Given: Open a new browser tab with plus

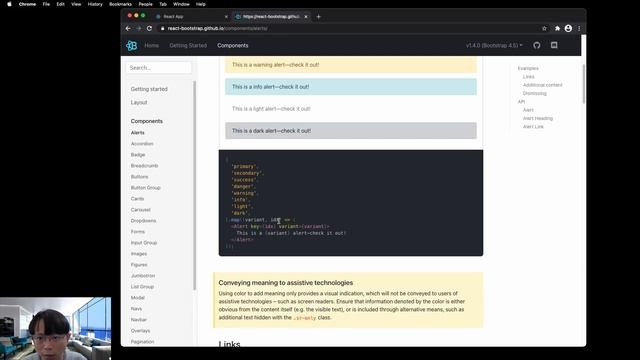Looking at the screenshot, I should [x=318, y=17].
